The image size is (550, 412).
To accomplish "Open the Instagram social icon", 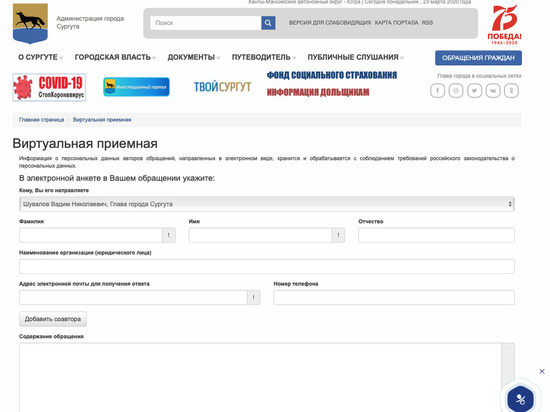I will [x=456, y=91].
